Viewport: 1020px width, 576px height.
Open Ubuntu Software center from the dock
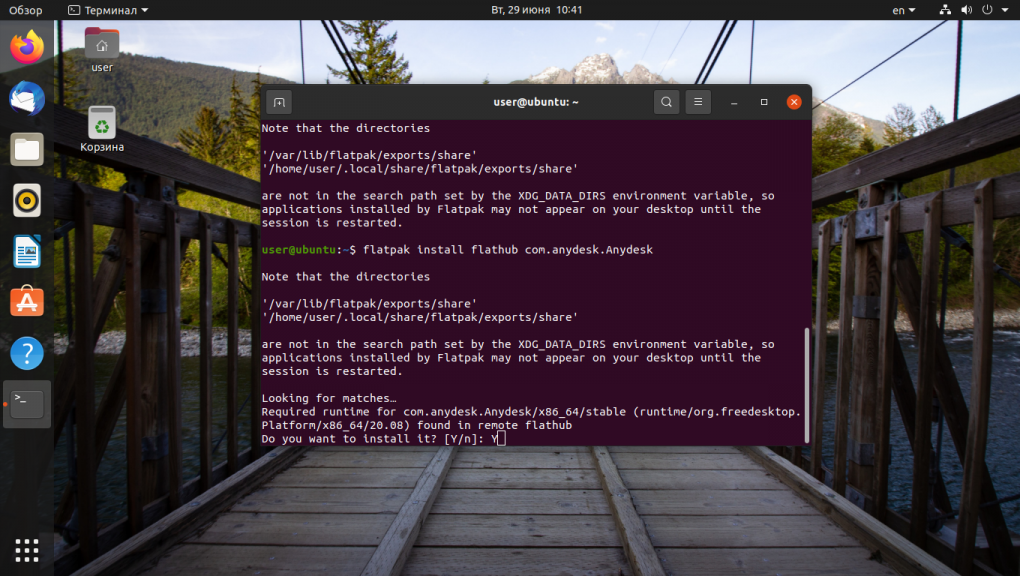tap(26, 302)
